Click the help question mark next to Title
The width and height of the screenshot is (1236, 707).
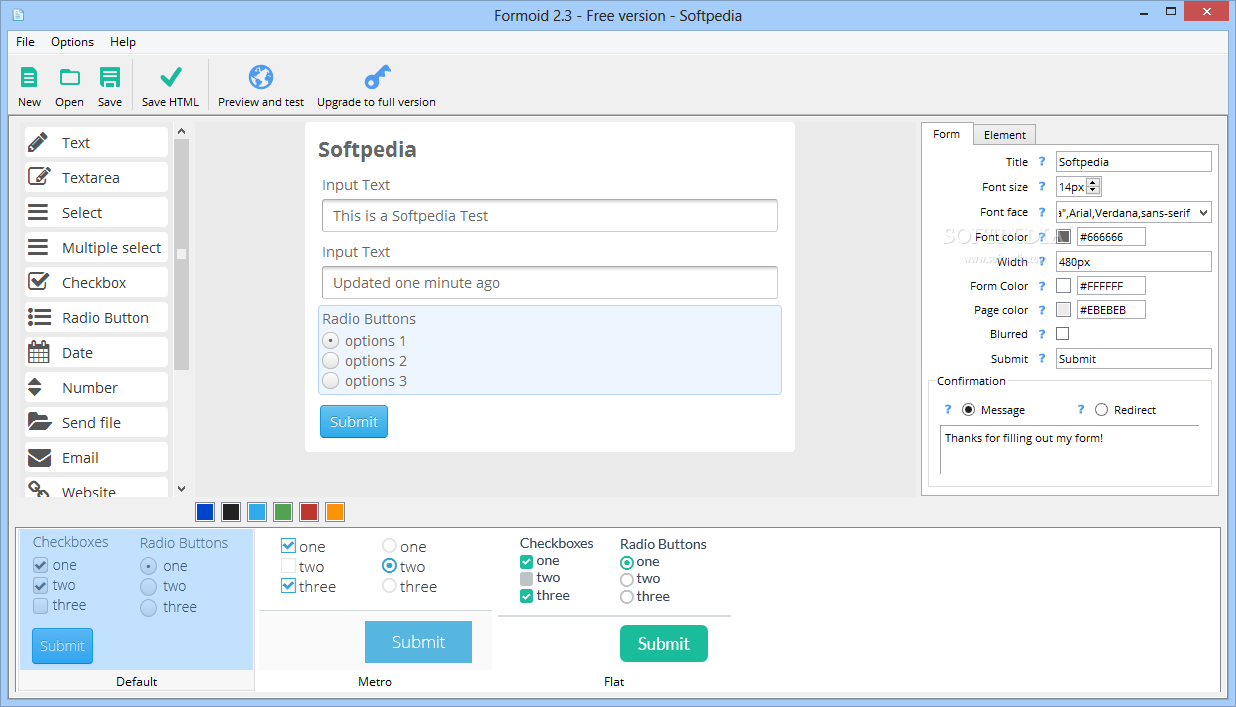pyautogui.click(x=1041, y=162)
